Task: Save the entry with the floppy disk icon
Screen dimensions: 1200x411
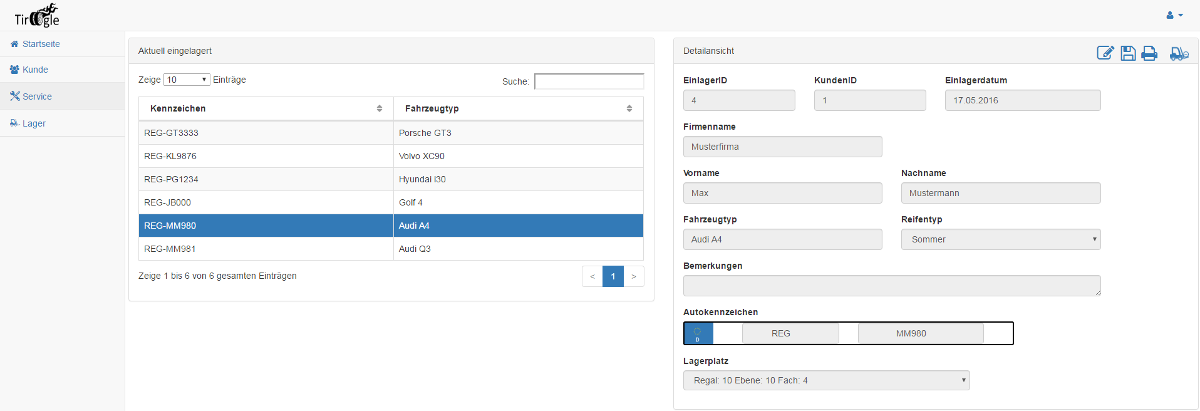Action: 1127,53
